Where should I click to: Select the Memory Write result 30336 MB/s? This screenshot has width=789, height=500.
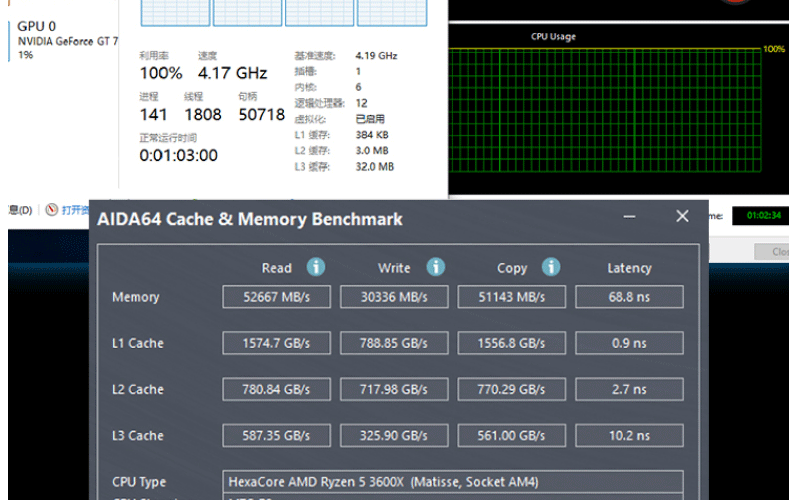(394, 297)
